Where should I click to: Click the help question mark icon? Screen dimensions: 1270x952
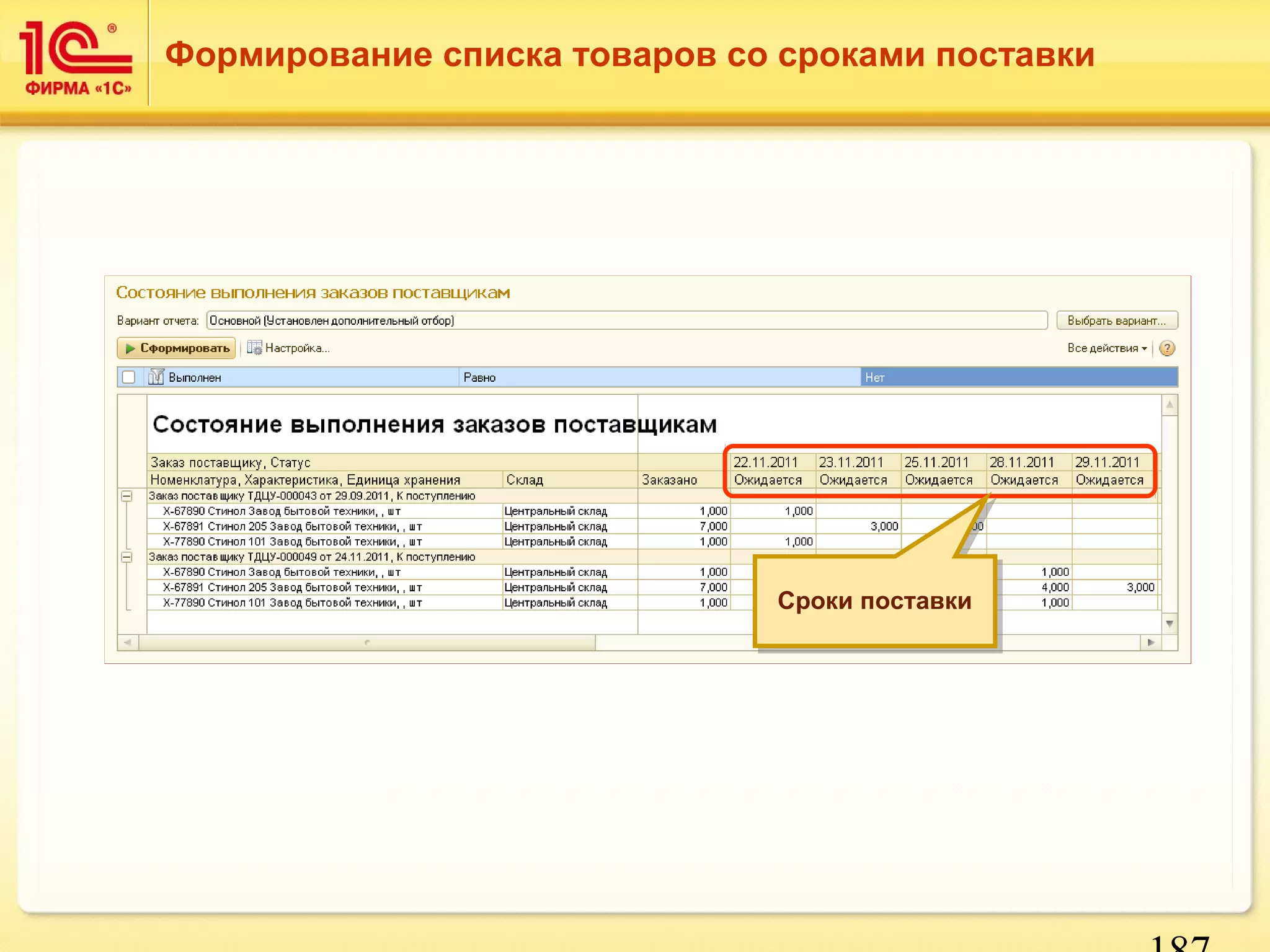(x=1167, y=348)
